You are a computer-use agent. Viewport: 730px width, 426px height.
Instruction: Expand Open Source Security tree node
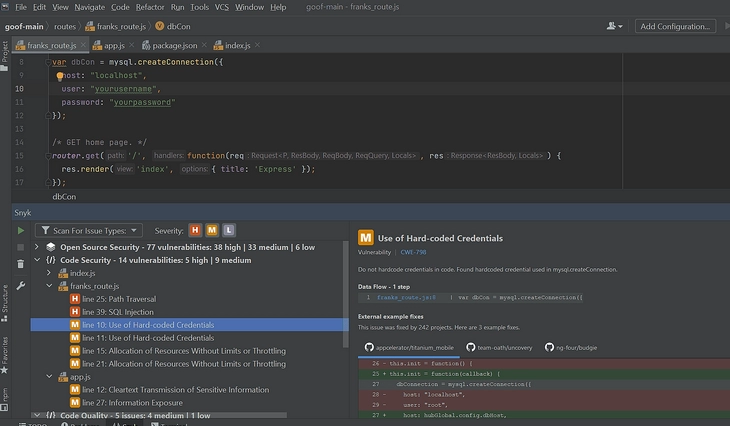click(x=37, y=247)
